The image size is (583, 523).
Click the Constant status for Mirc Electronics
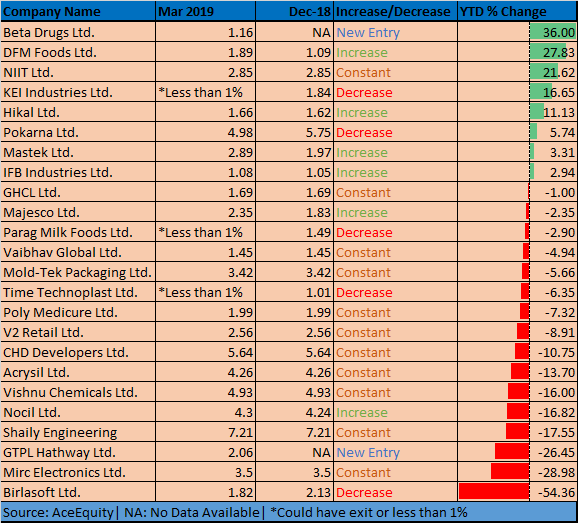pyautogui.click(x=364, y=473)
